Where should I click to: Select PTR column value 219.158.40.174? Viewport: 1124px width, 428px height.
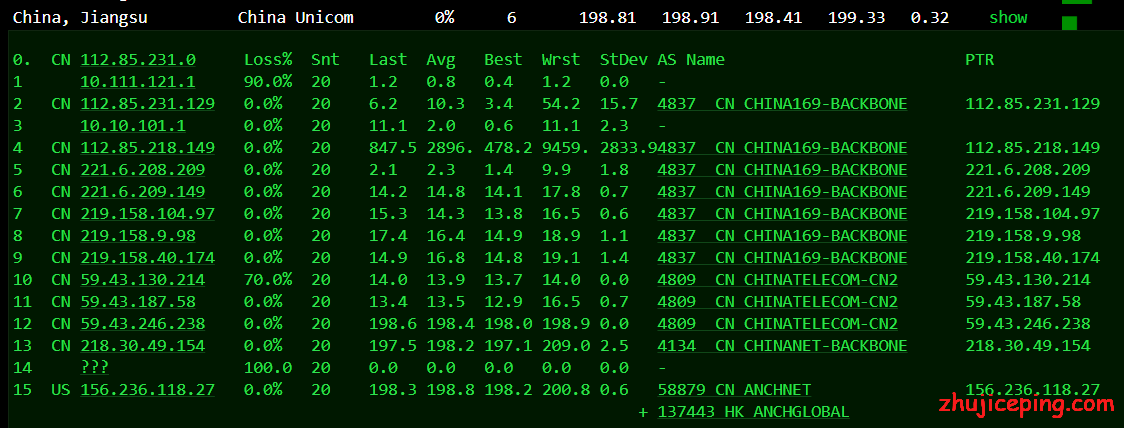(1032, 257)
